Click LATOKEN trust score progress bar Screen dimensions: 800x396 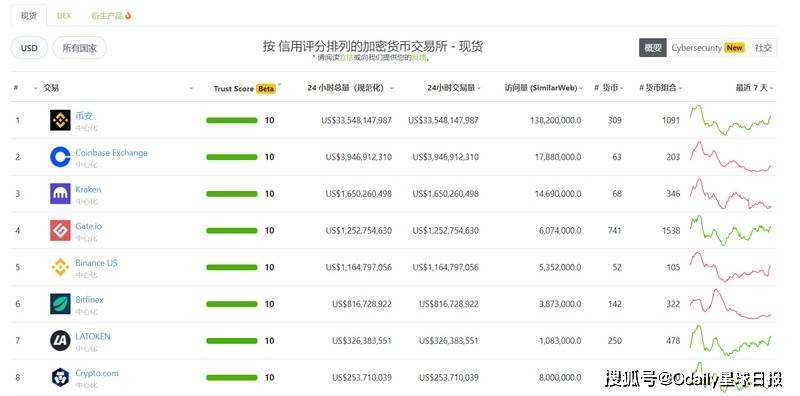click(x=232, y=341)
